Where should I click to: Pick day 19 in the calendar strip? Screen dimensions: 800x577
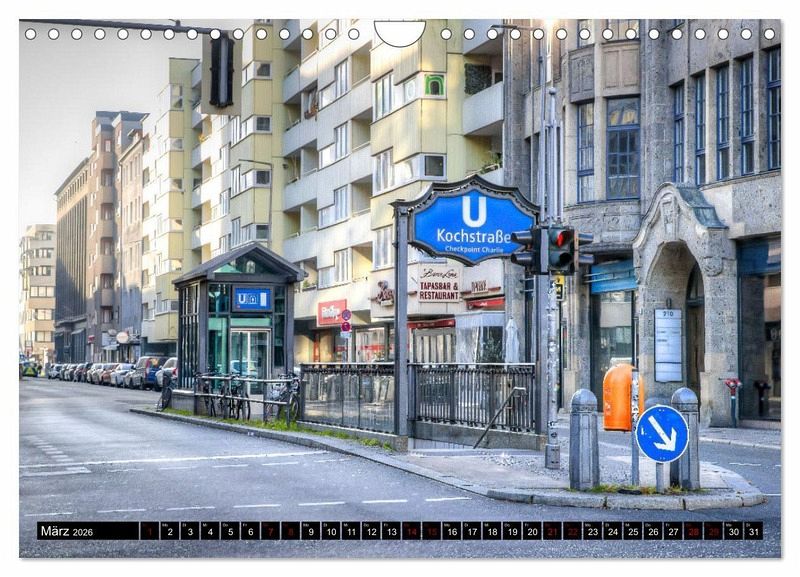[x=512, y=531]
